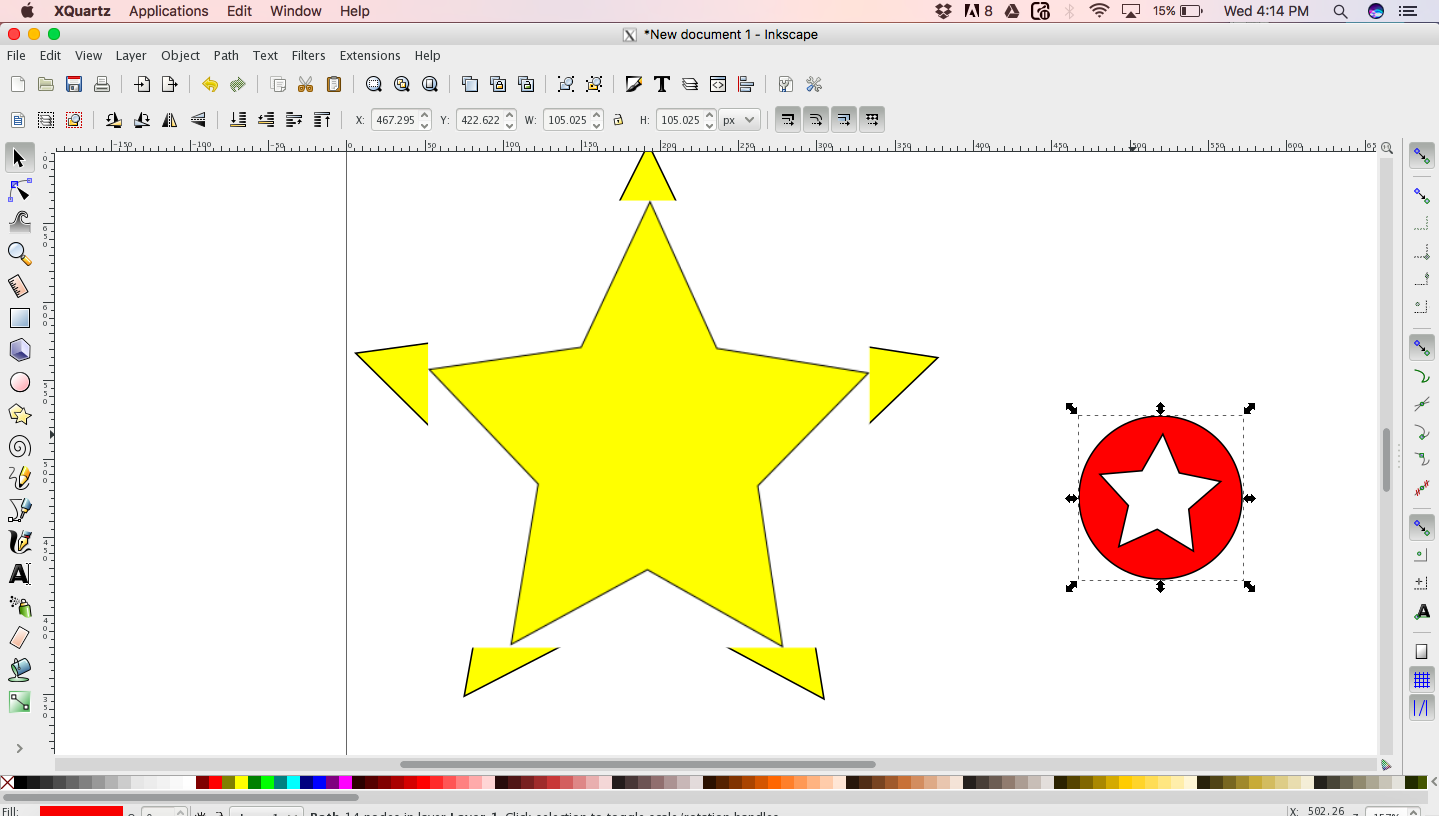Image resolution: width=1439 pixels, height=816 pixels.
Task: Open the File menu
Action: (x=16, y=56)
